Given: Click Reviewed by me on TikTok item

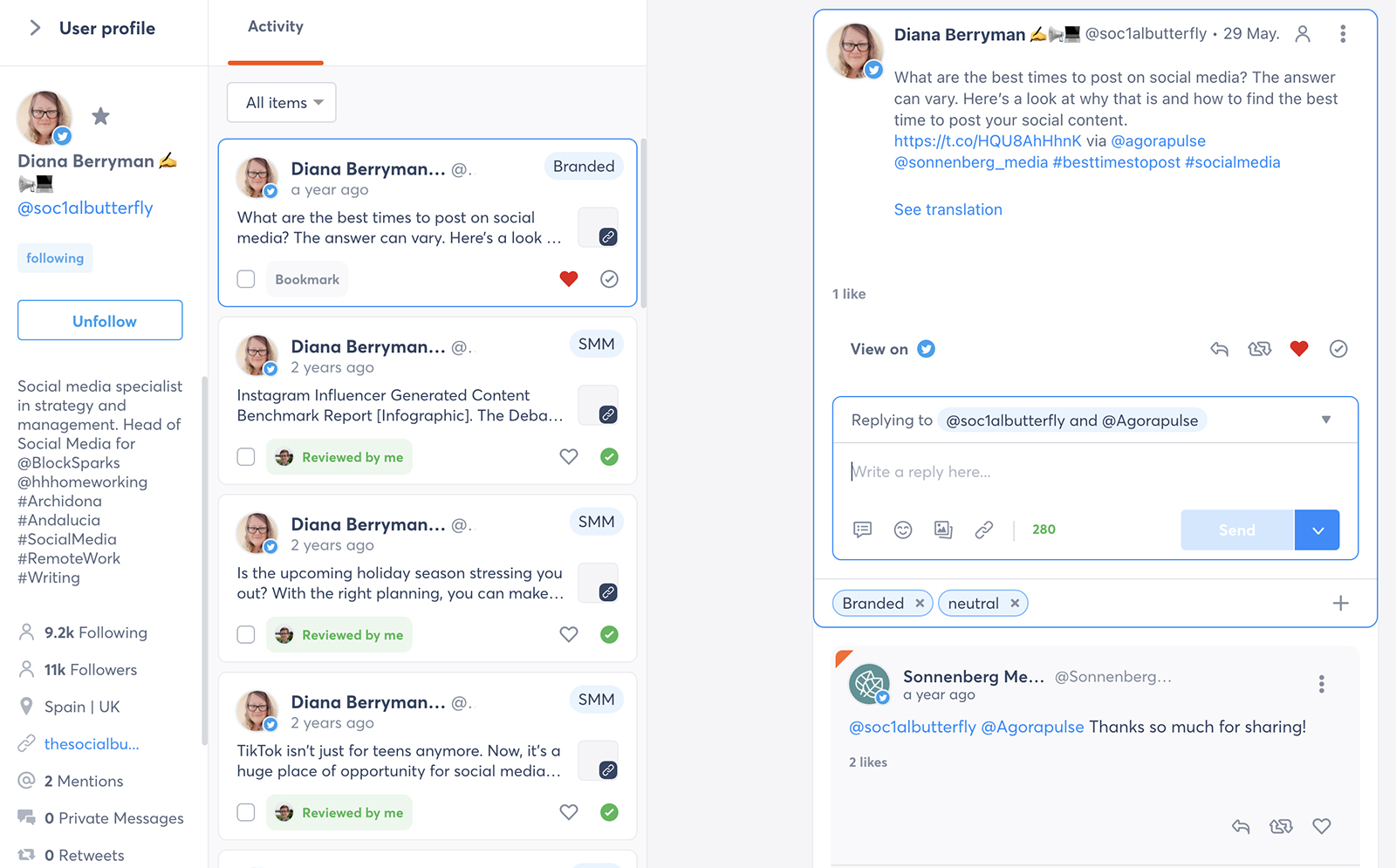Looking at the screenshot, I should [339, 813].
